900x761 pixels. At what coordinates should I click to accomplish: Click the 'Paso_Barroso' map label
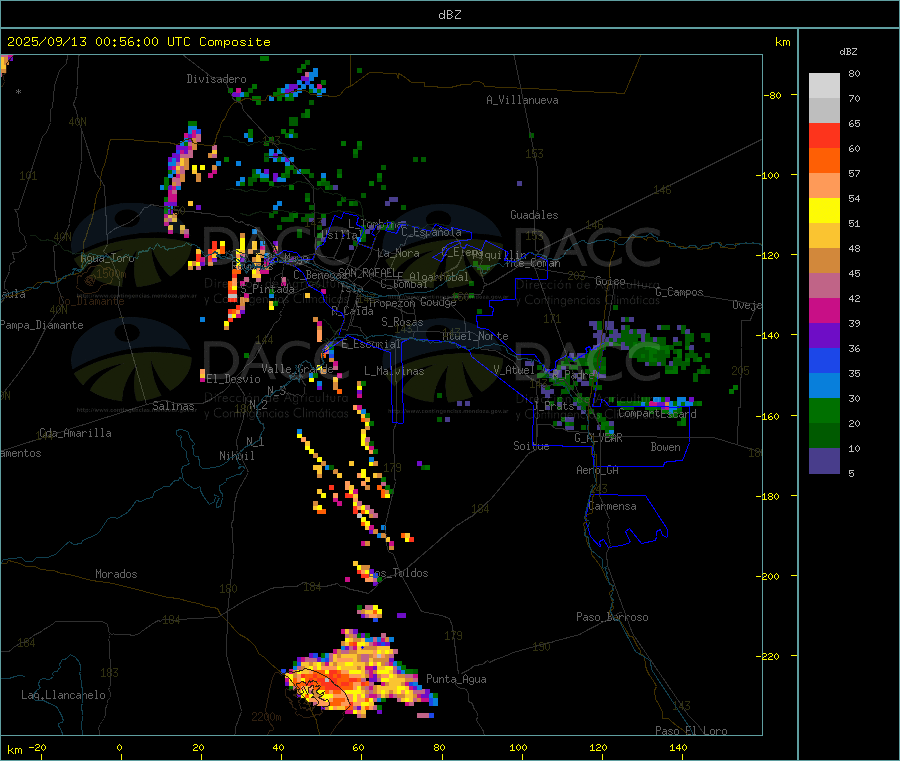pos(612,617)
